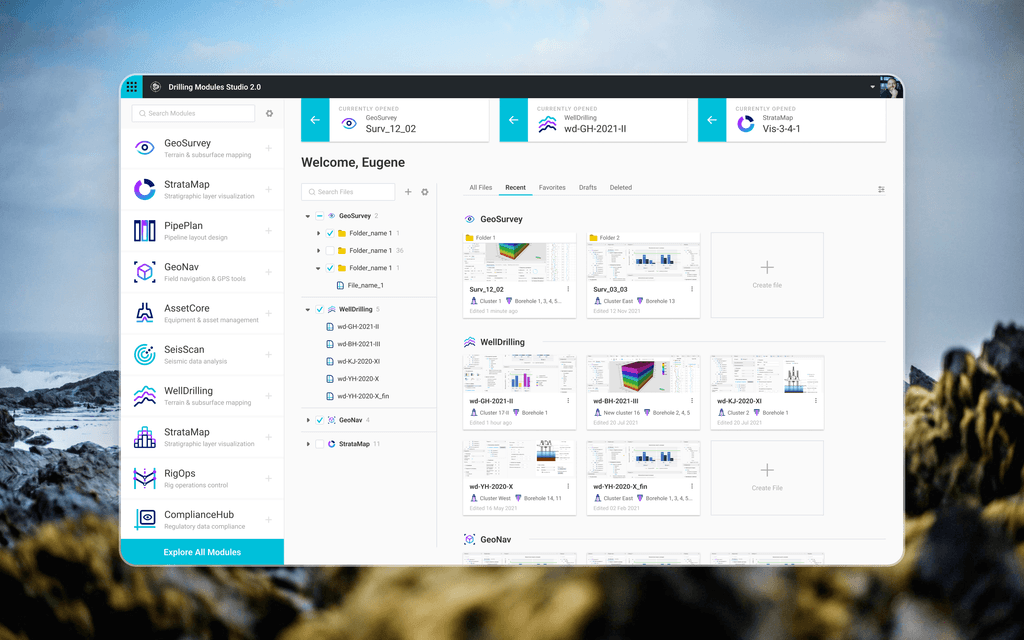Screen dimensions: 1024x640
Task: Add the GeoSurvey module with plus icon
Action: (x=268, y=148)
